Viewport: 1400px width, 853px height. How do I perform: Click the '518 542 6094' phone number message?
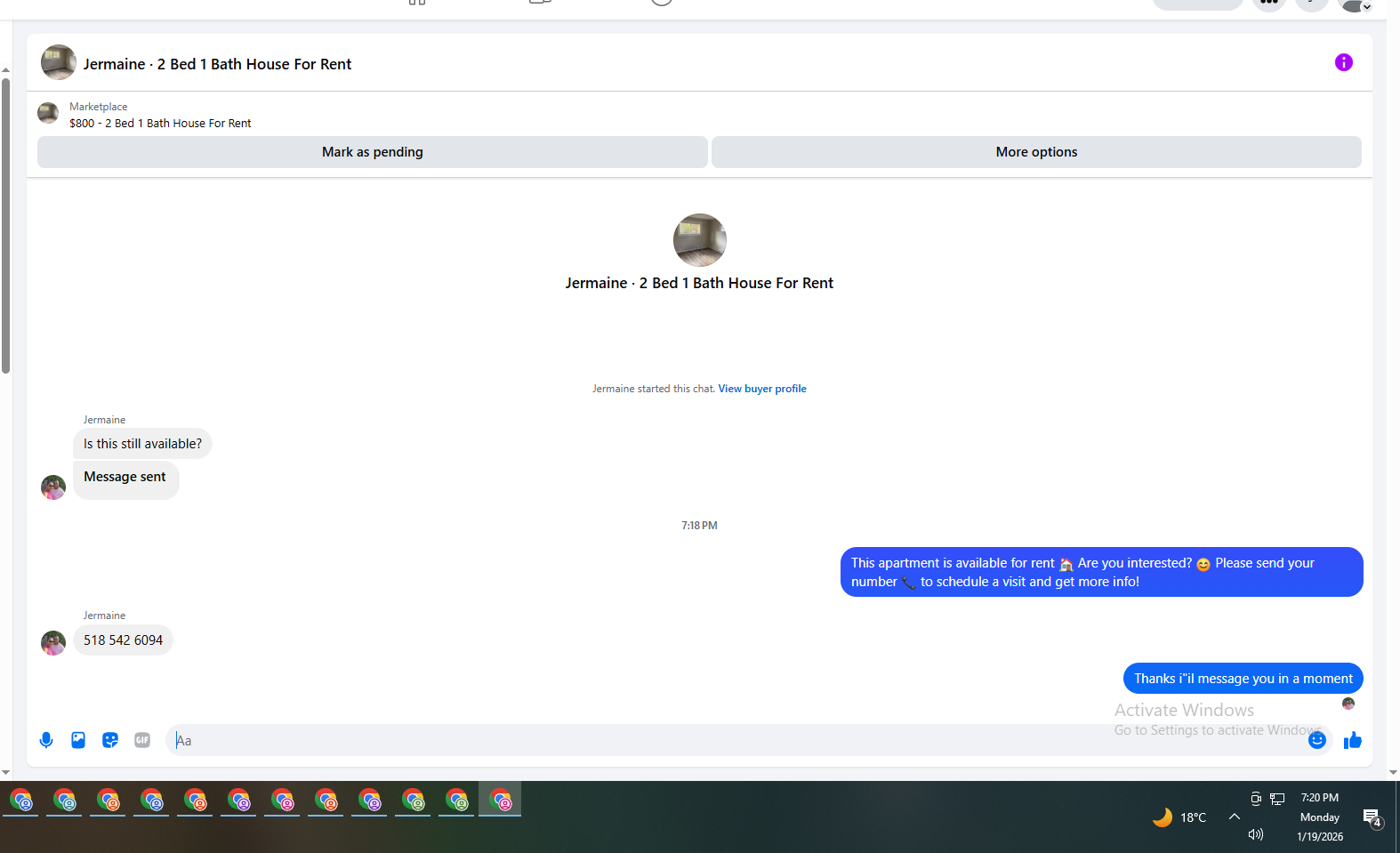[x=123, y=640]
